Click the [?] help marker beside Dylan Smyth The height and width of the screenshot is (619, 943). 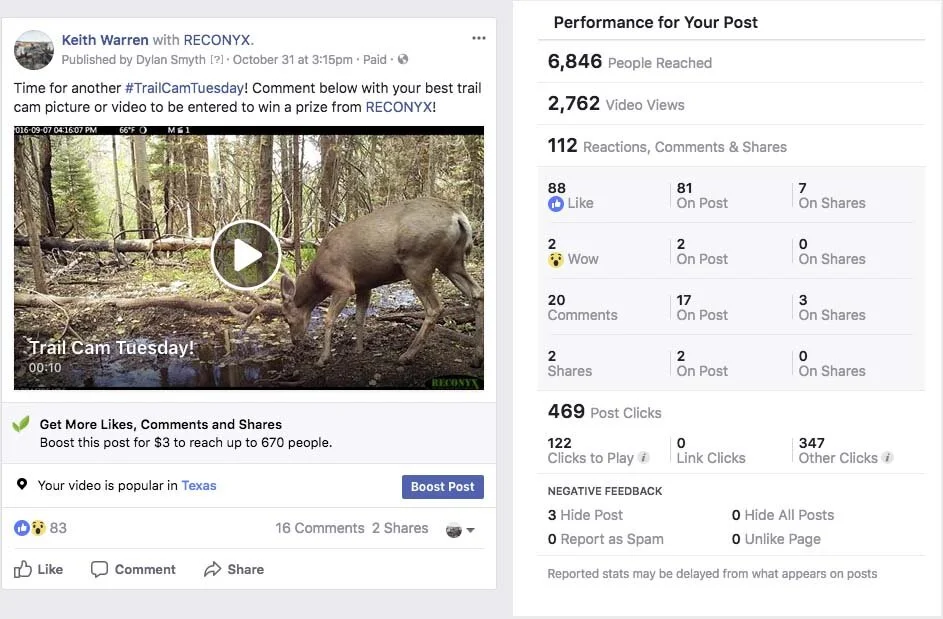(217, 60)
